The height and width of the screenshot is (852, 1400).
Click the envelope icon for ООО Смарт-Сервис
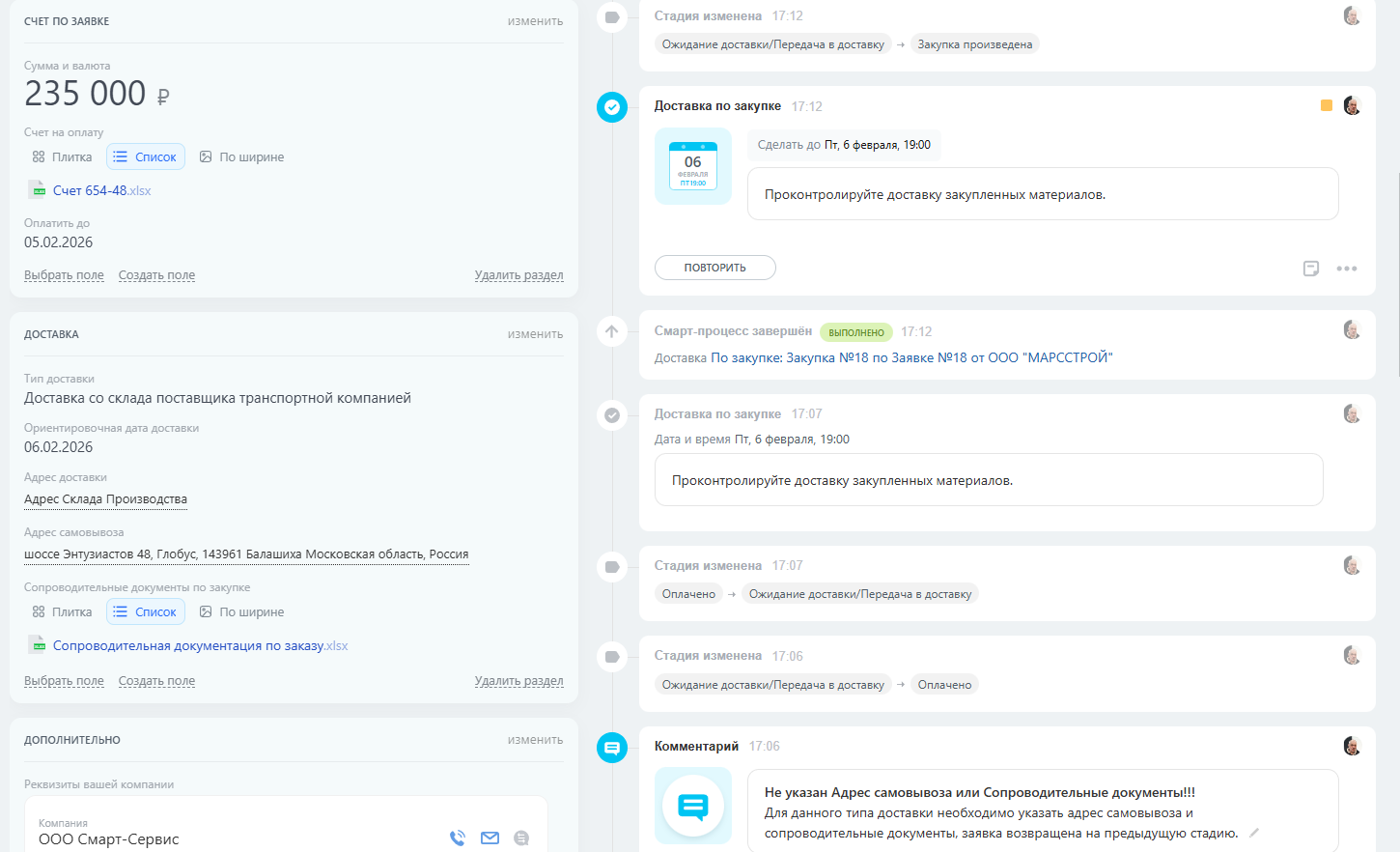[490, 838]
